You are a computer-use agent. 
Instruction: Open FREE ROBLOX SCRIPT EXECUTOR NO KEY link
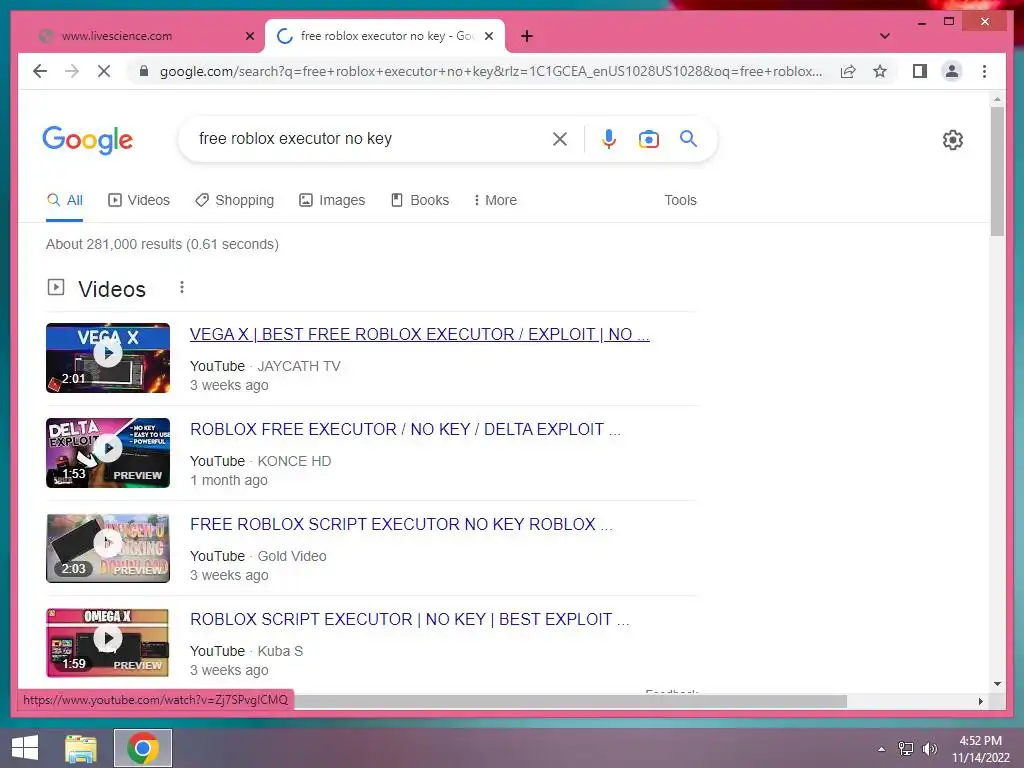(x=402, y=524)
